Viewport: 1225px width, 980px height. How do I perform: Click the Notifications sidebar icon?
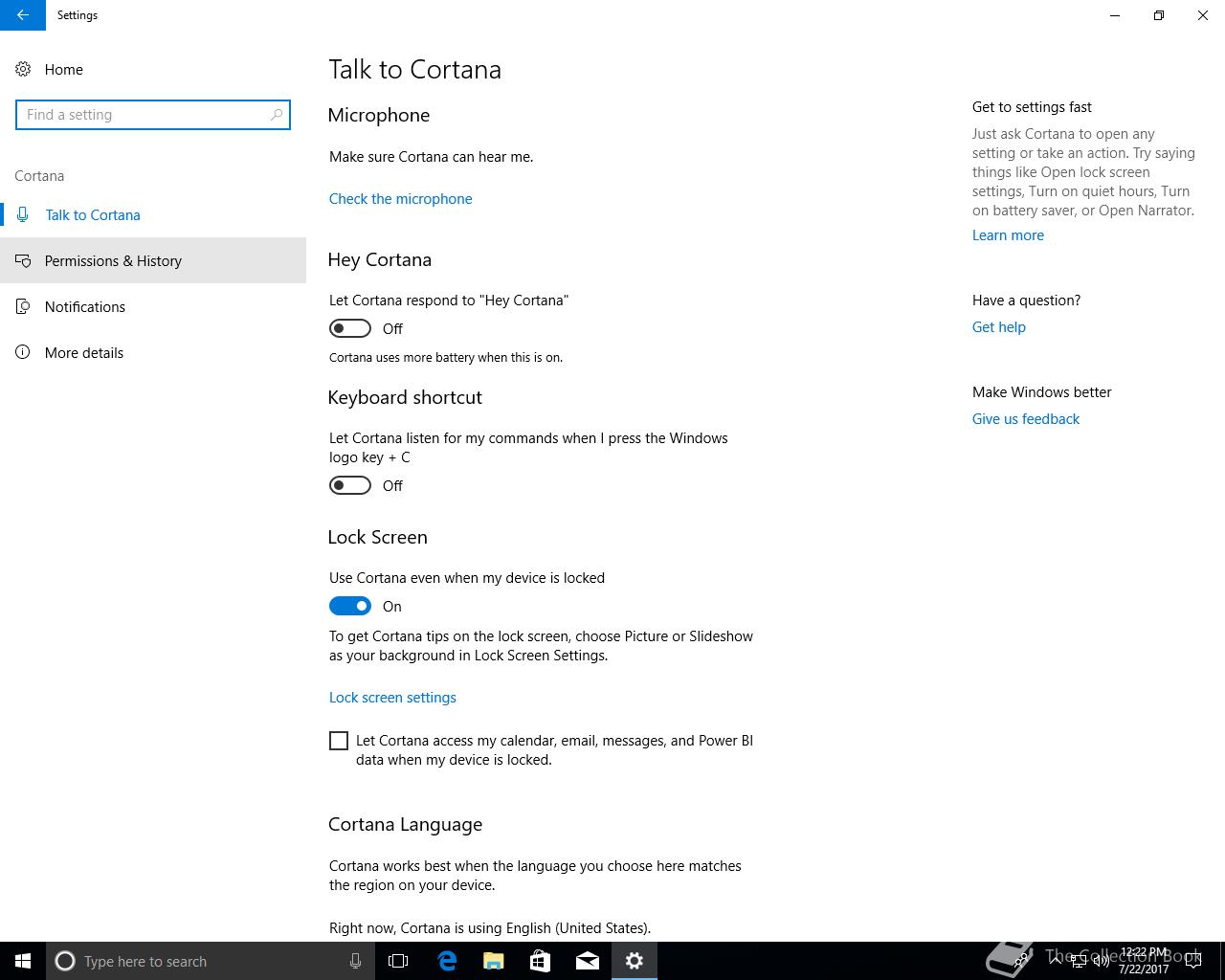click(23, 307)
